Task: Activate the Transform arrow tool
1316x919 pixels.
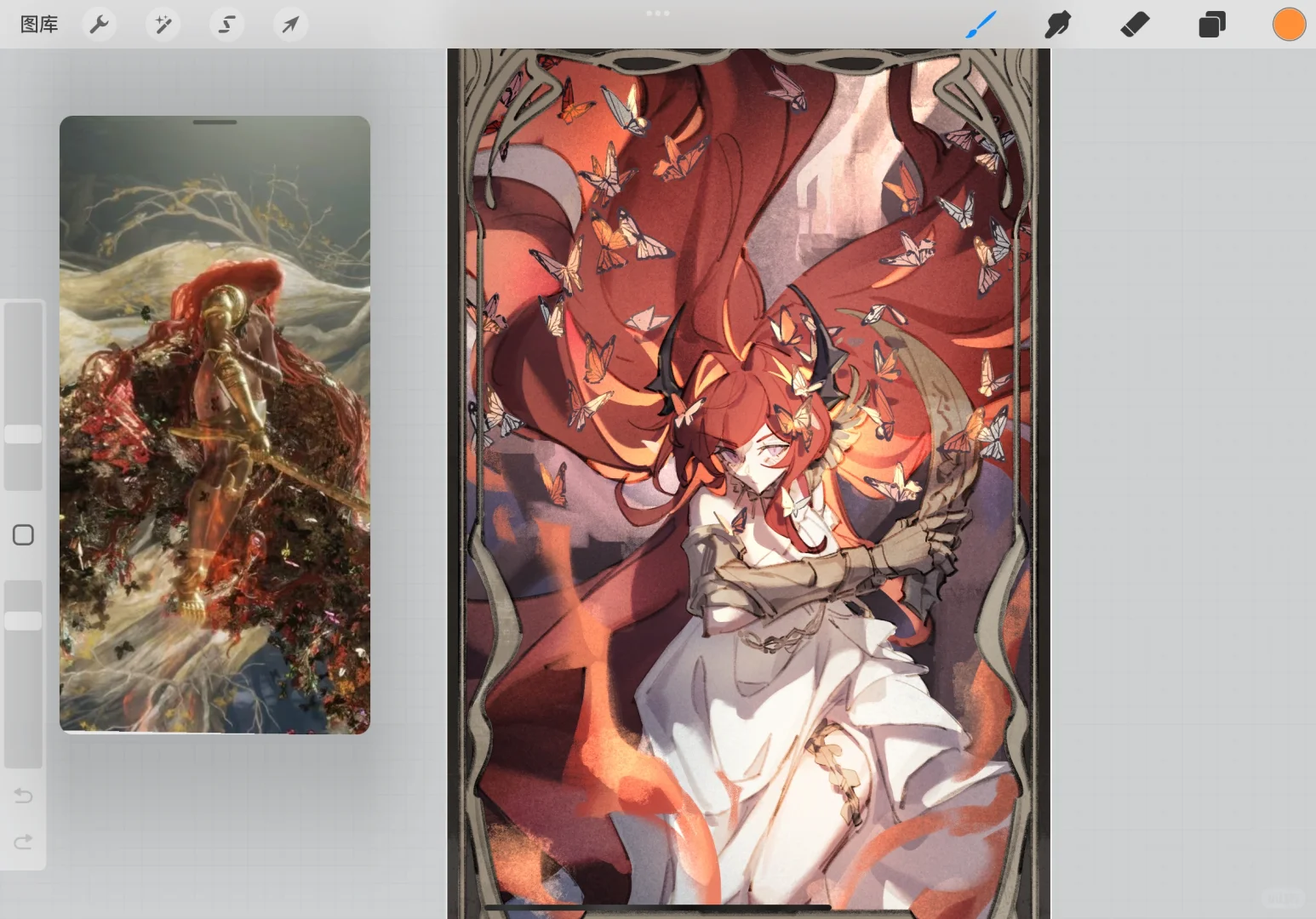Action: coord(290,25)
